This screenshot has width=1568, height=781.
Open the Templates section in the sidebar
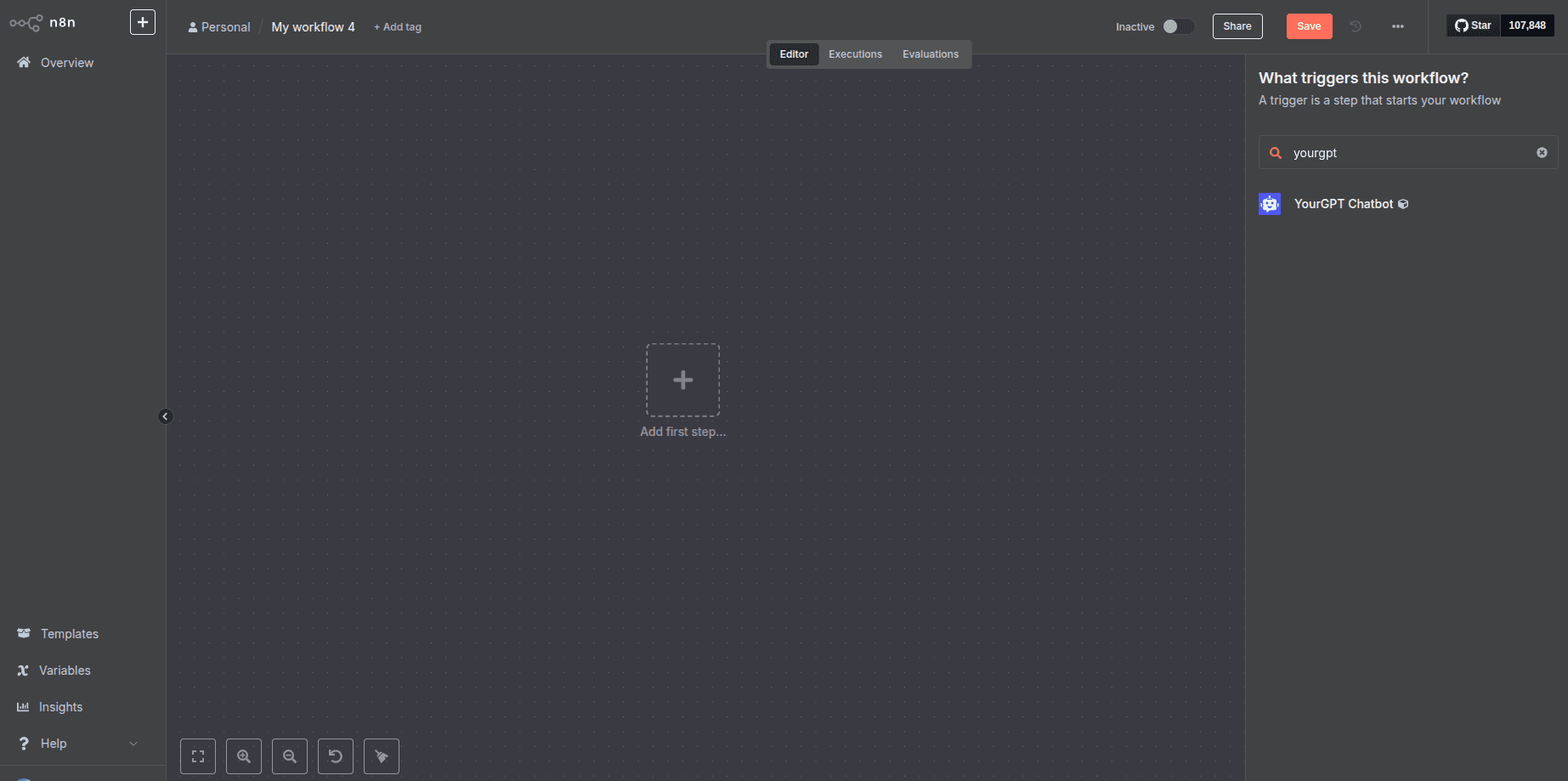[69, 633]
